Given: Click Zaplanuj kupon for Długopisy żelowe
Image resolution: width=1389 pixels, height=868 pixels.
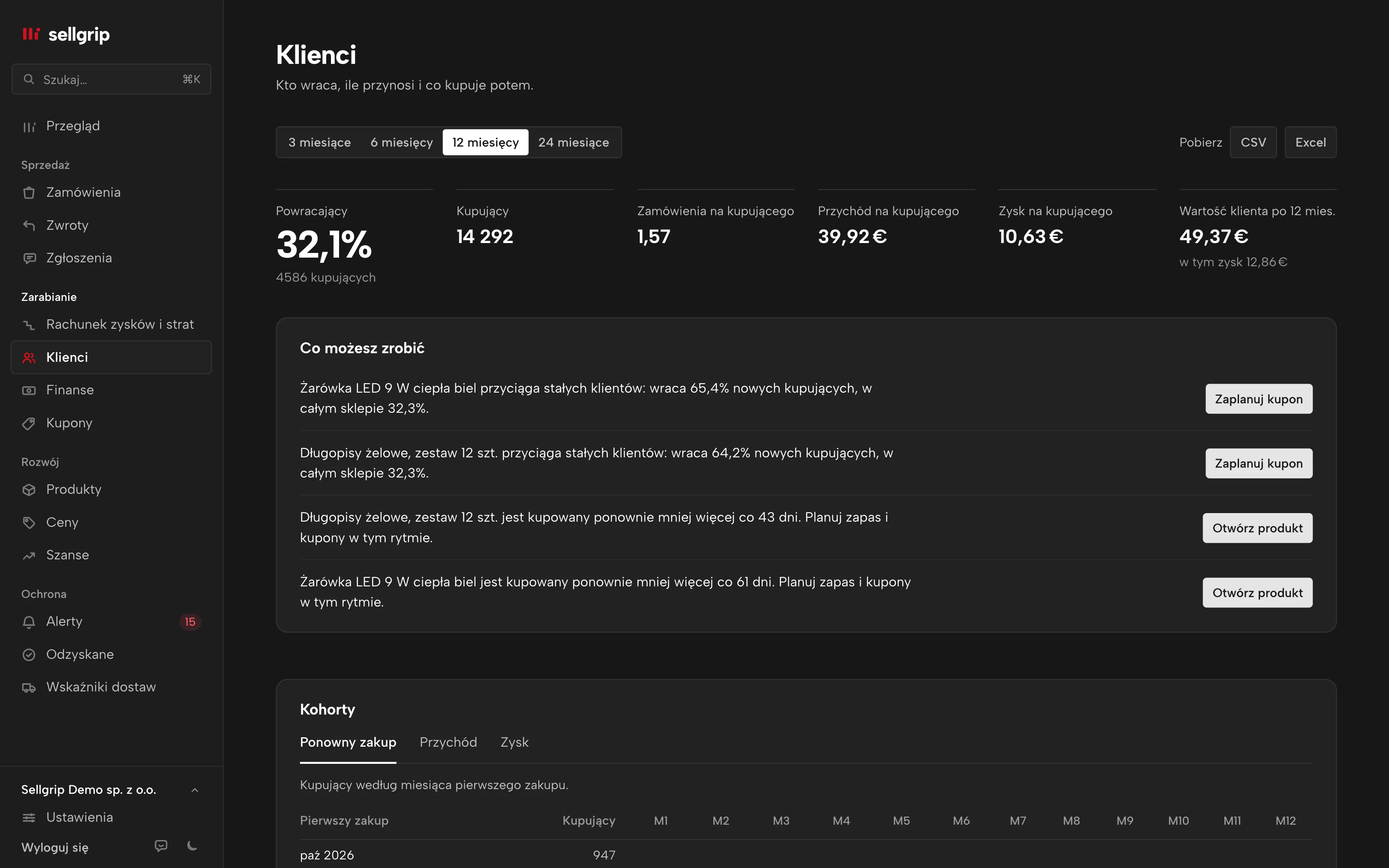Looking at the screenshot, I should point(1259,463).
